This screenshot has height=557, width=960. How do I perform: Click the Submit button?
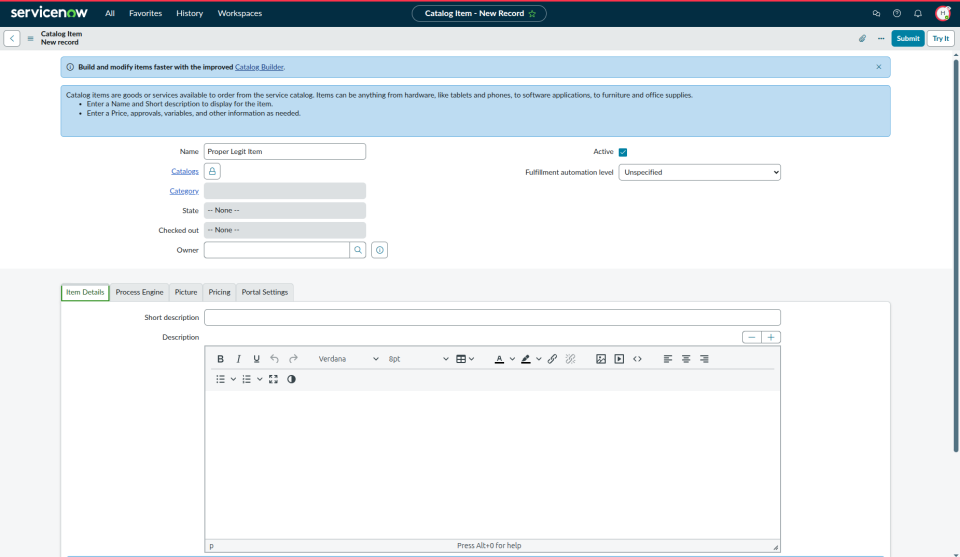908,39
